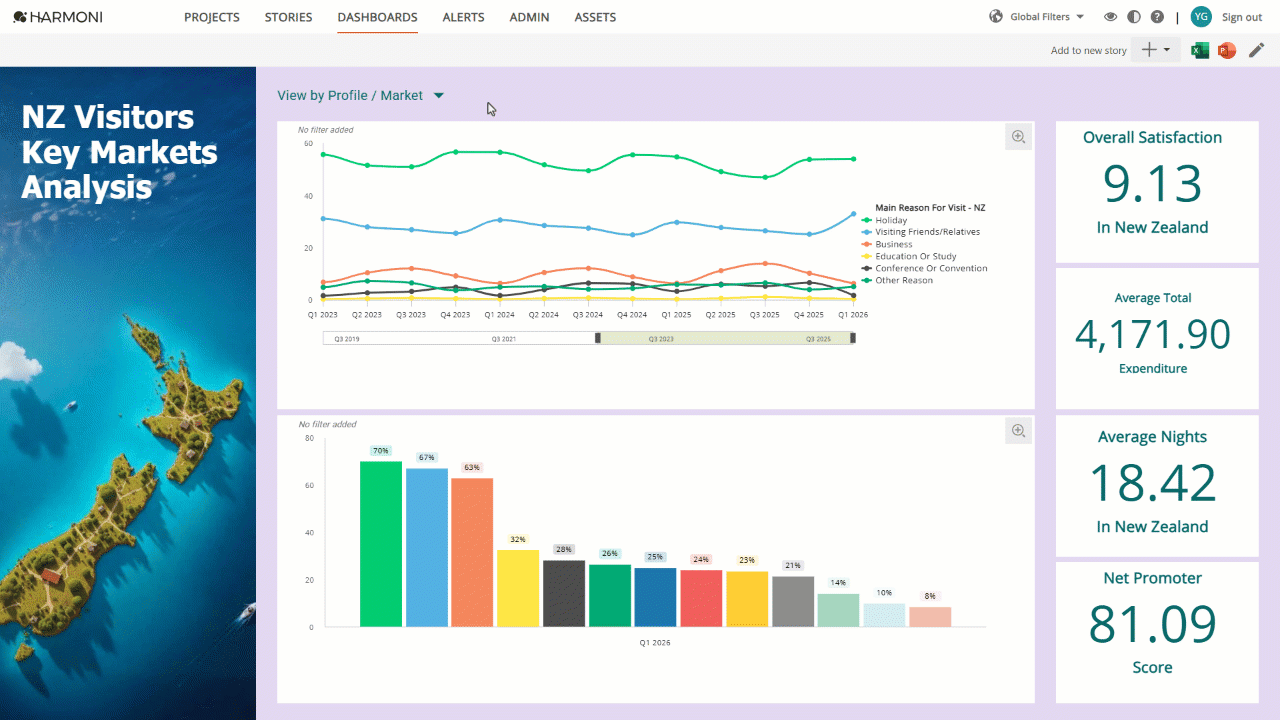1280x720 pixels.
Task: Click the gray bar labeled 21%
Action: click(793, 602)
